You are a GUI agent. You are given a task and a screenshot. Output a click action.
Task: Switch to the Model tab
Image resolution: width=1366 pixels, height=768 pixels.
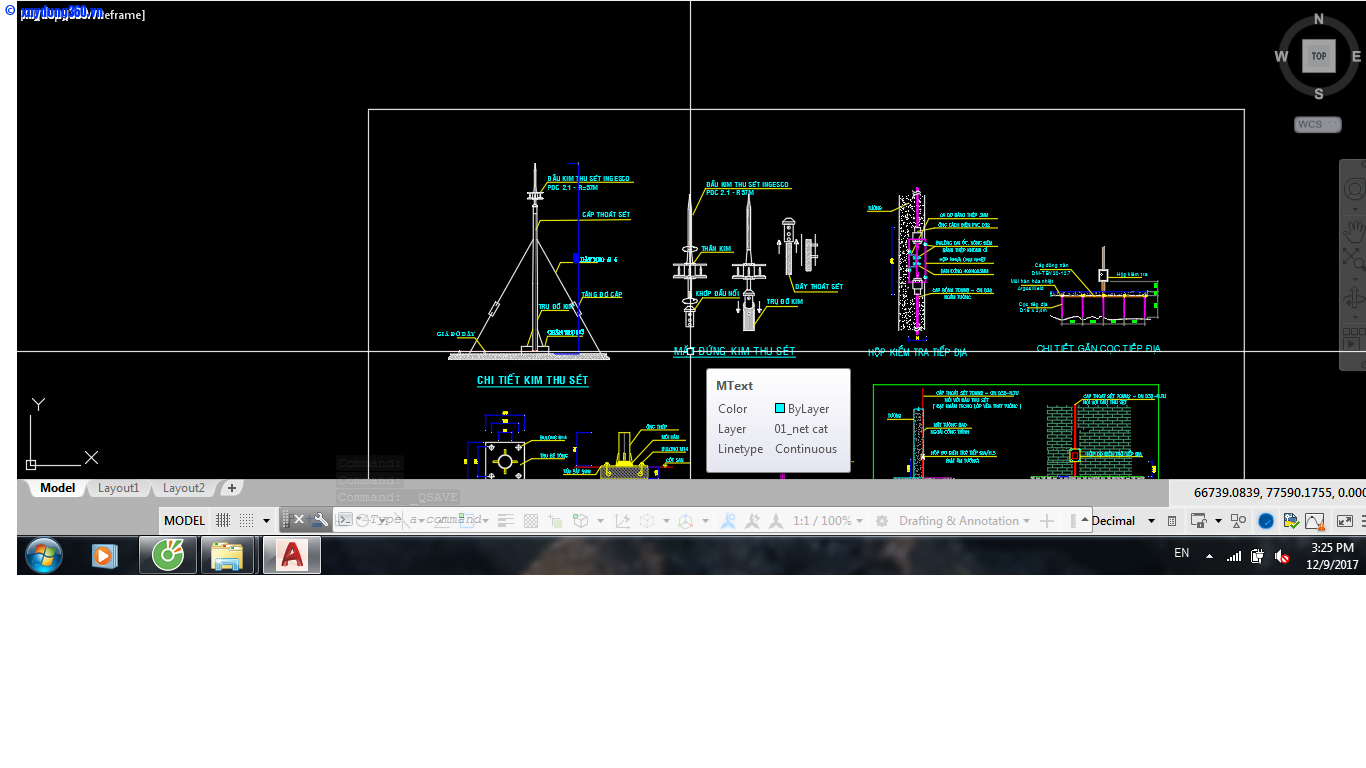[x=57, y=488]
